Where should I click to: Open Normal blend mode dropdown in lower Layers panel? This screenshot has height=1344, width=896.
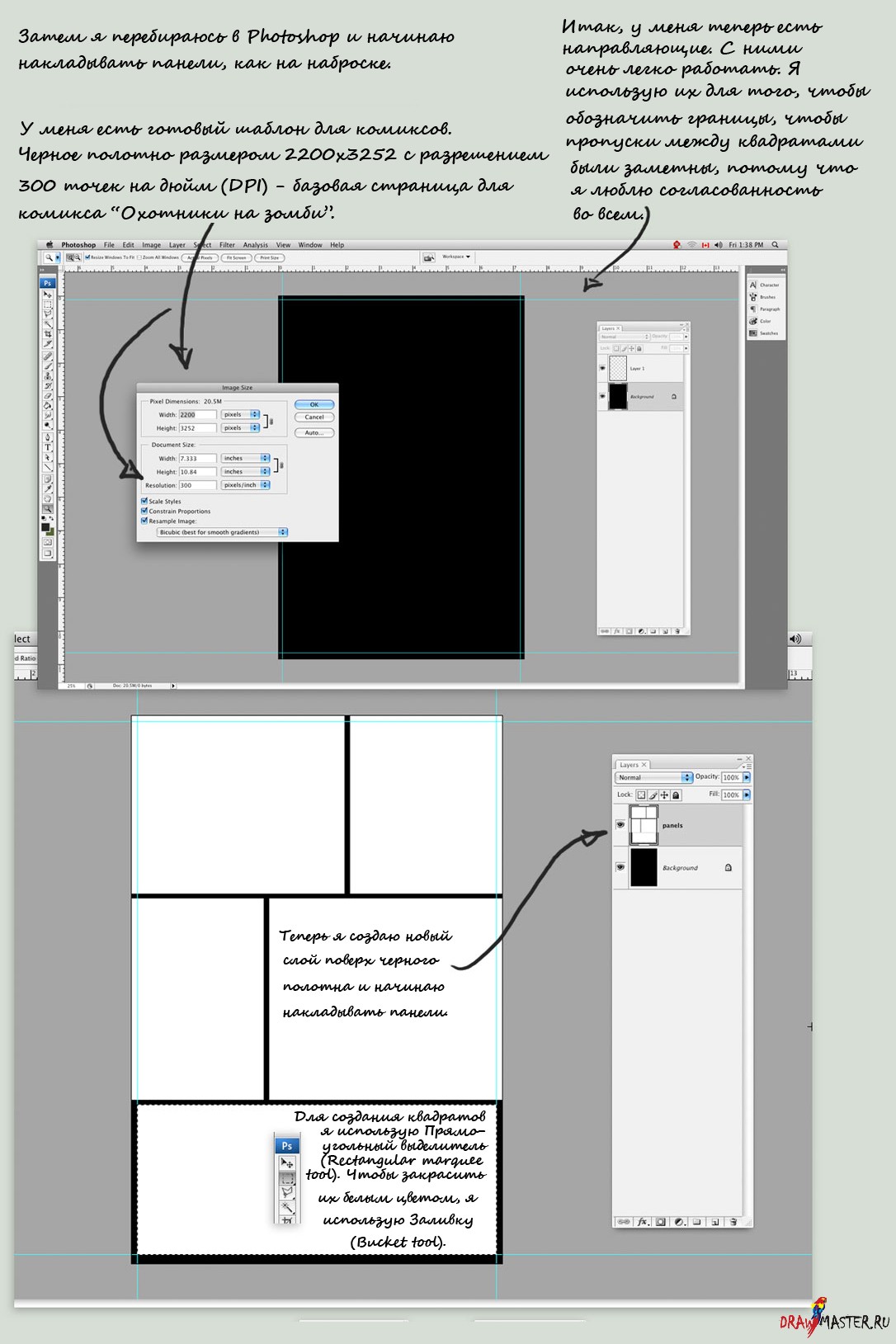[654, 777]
